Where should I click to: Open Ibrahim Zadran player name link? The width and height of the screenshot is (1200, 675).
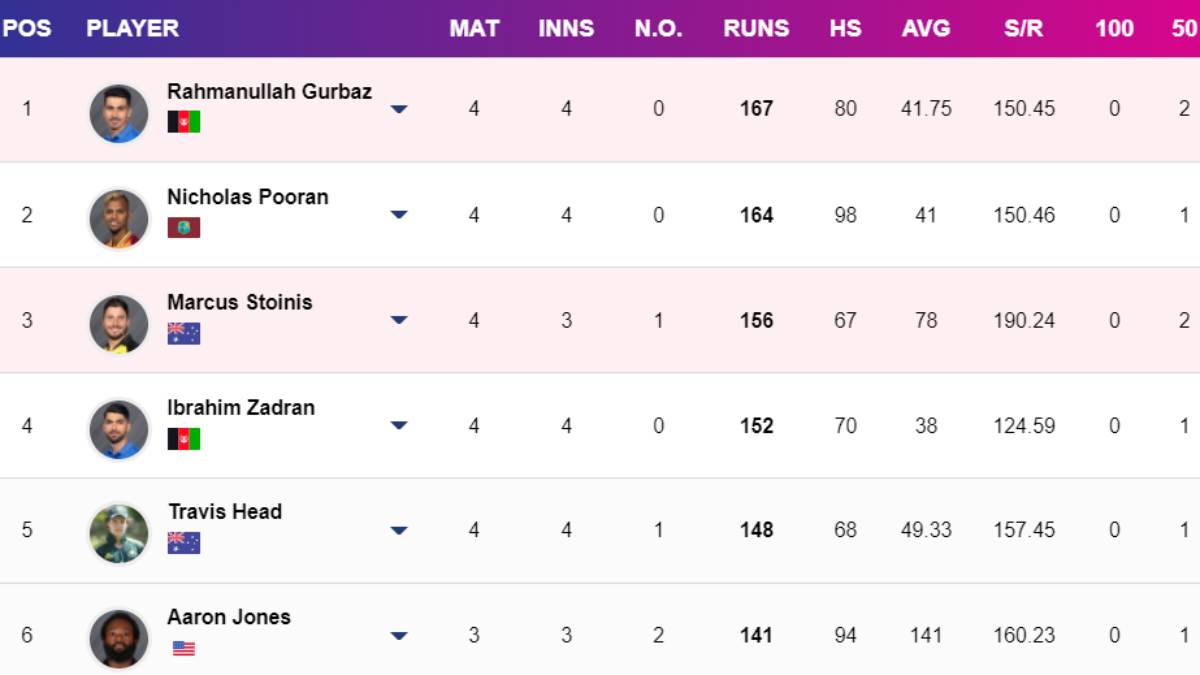tap(241, 407)
